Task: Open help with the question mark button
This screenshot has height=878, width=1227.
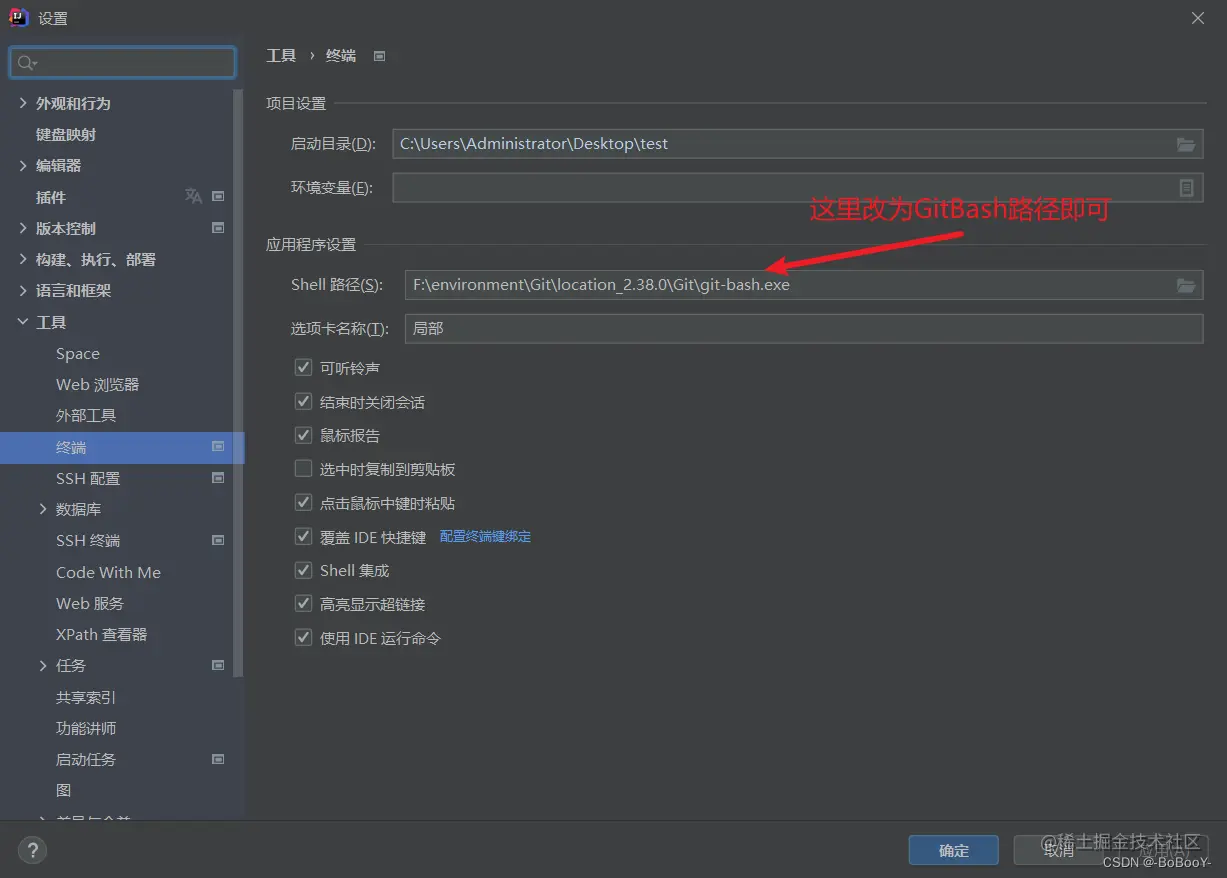Action: click(32, 851)
